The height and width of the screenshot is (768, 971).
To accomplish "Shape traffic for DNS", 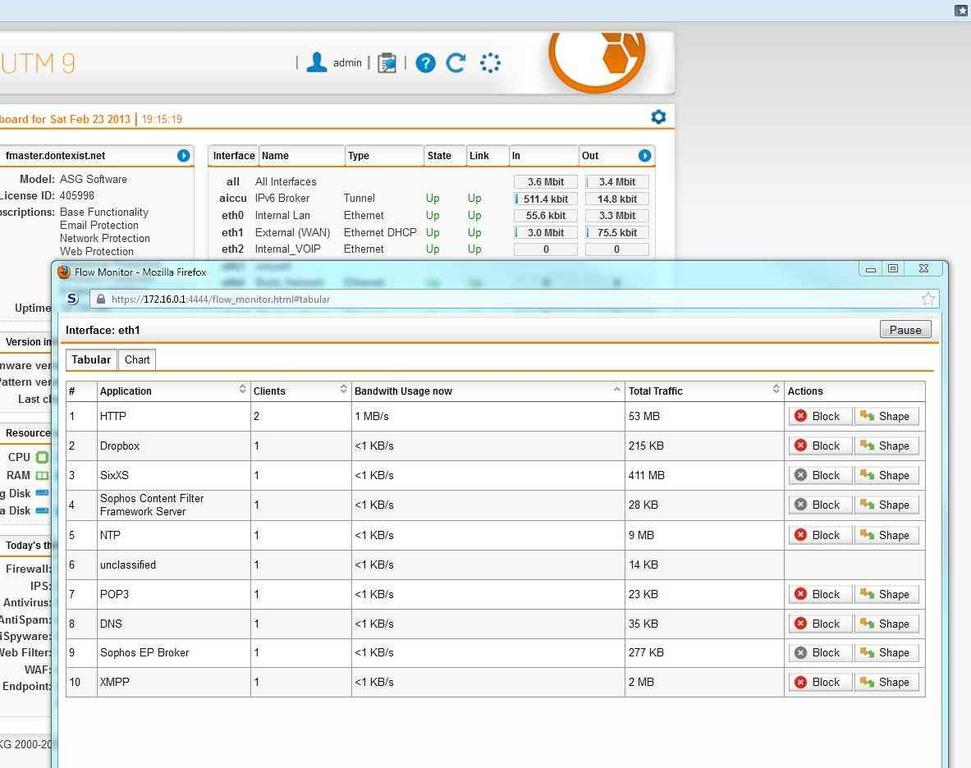I will [x=886, y=624].
